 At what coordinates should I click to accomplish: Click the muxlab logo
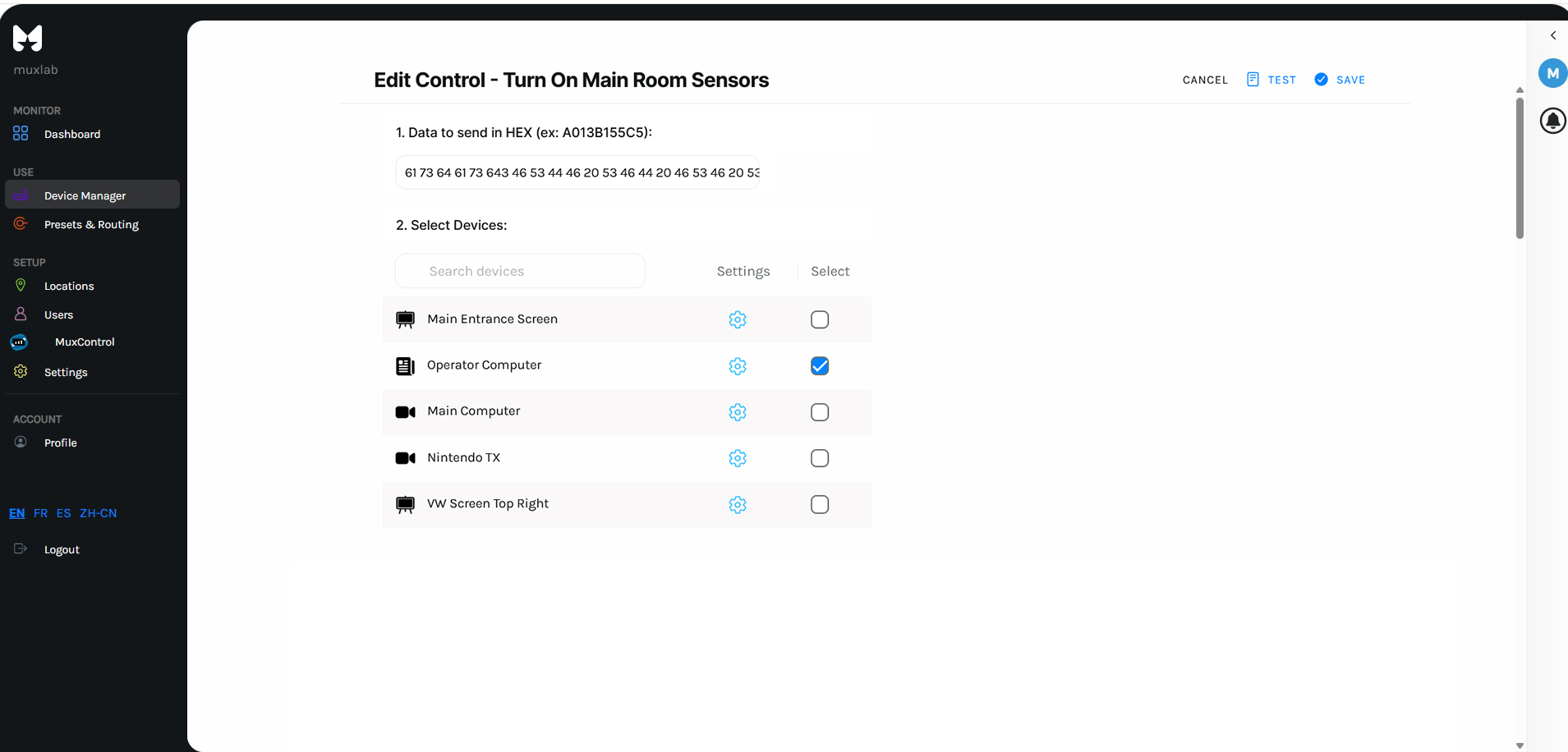[28, 39]
